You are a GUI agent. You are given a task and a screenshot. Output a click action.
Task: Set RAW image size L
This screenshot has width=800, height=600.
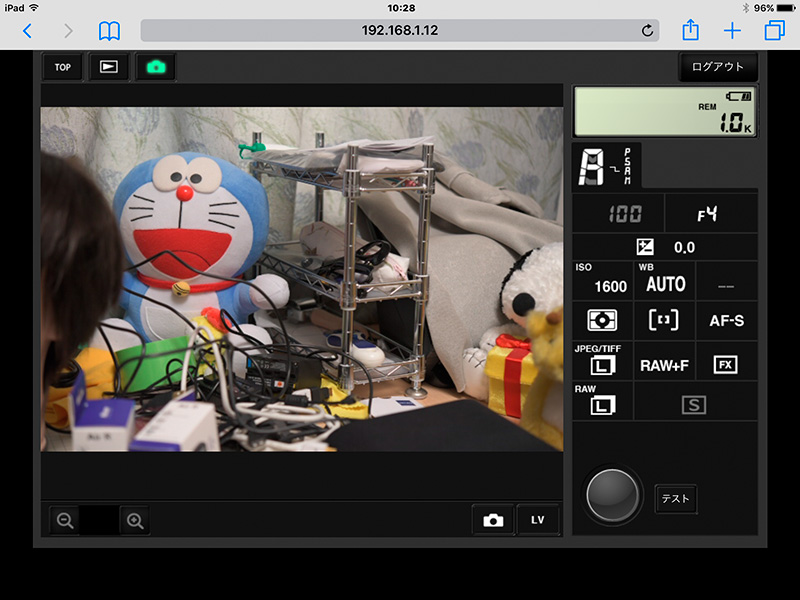(x=603, y=401)
